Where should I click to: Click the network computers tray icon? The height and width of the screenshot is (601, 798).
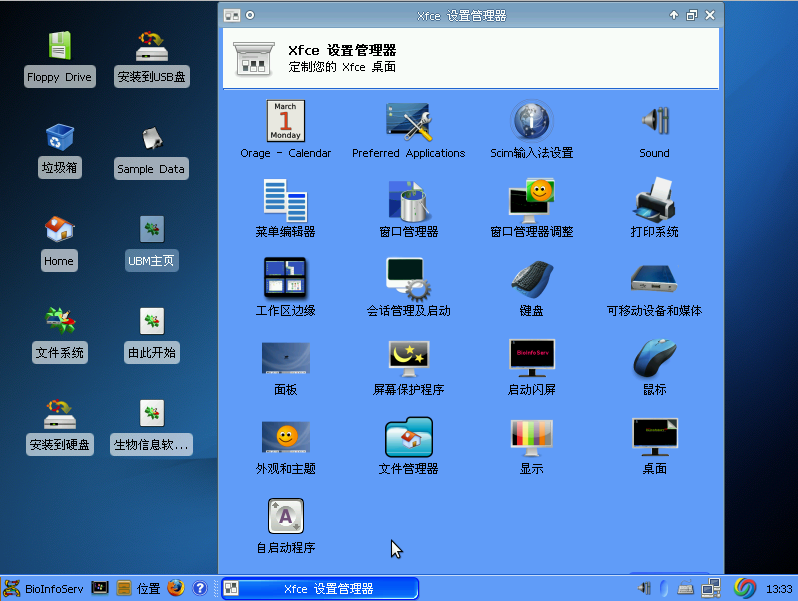(x=711, y=588)
